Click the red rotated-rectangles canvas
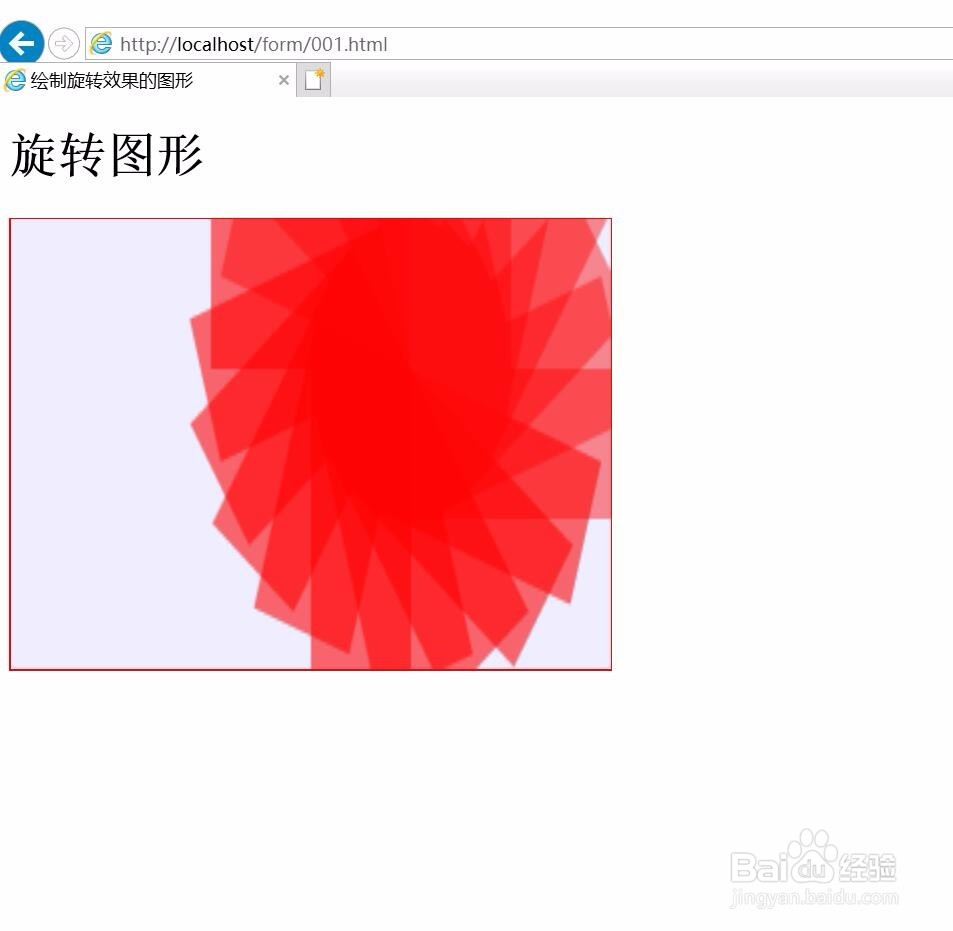953x931 pixels. pyautogui.click(x=311, y=444)
